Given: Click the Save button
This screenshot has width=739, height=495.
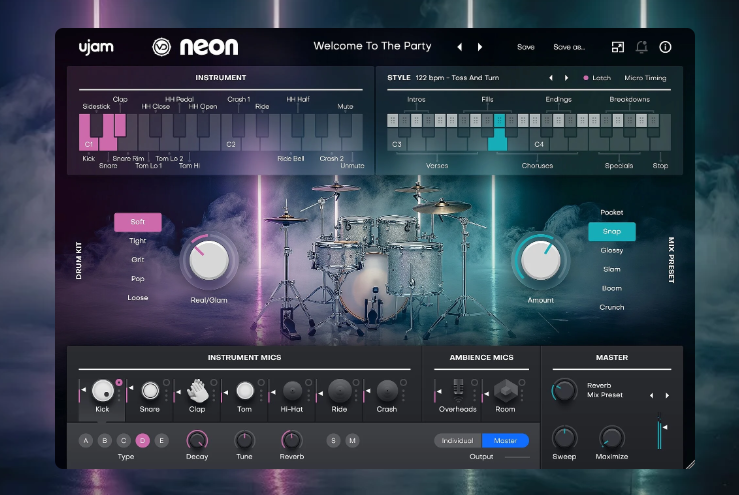Looking at the screenshot, I should tap(526, 47).
